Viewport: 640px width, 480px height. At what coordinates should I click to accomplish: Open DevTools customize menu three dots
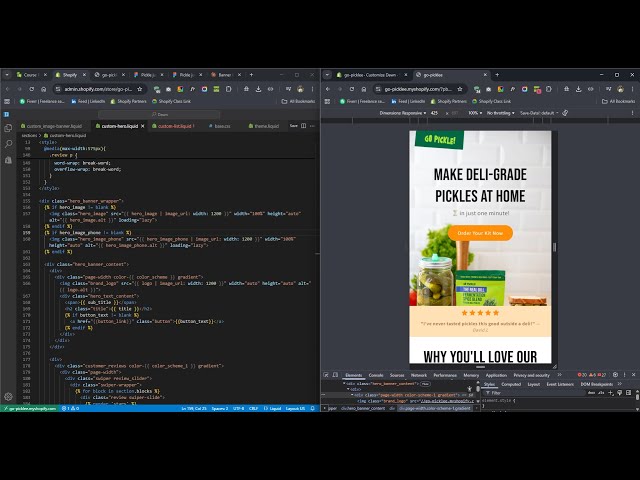click(624, 375)
